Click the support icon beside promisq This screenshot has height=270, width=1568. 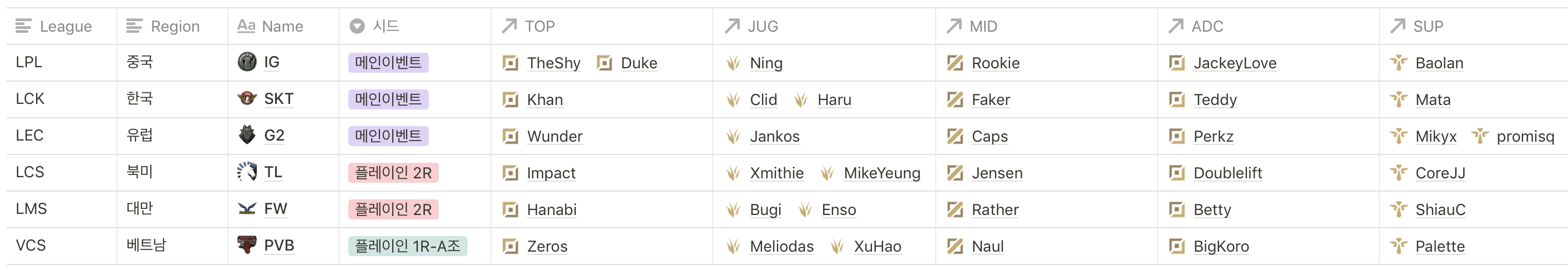click(x=1479, y=136)
